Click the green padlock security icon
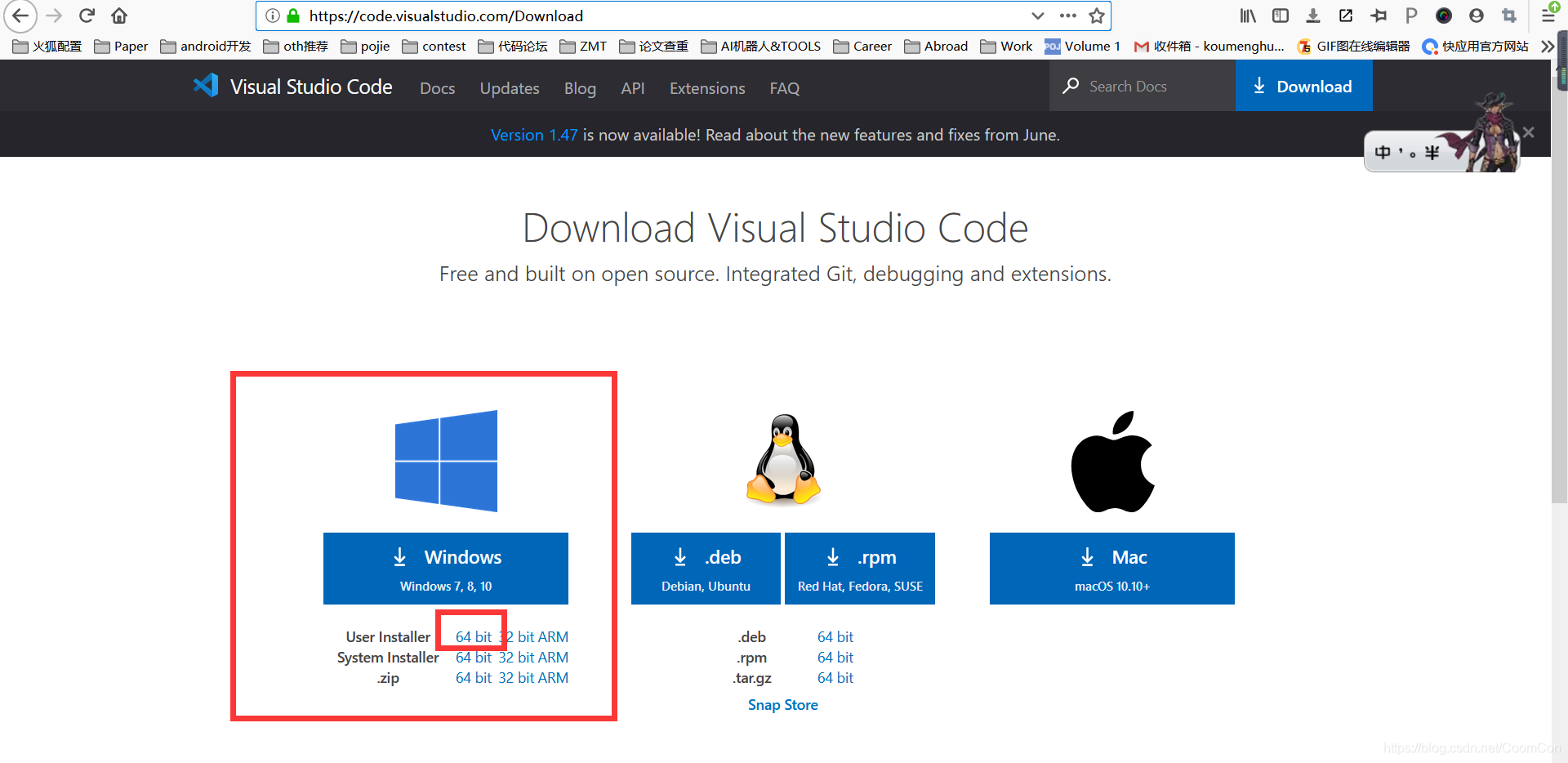Screen dimensions: 1568x763 pyautogui.click(x=293, y=16)
